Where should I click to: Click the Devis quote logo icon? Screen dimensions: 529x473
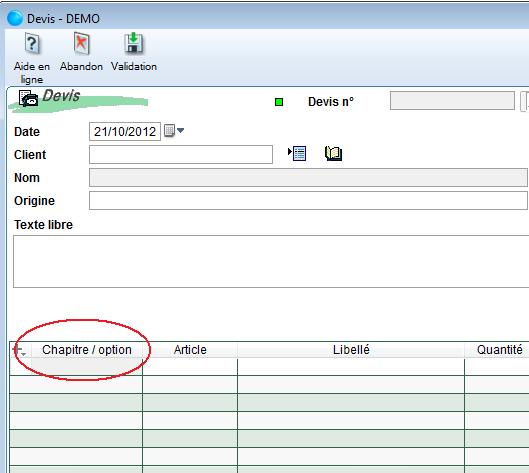coord(28,99)
